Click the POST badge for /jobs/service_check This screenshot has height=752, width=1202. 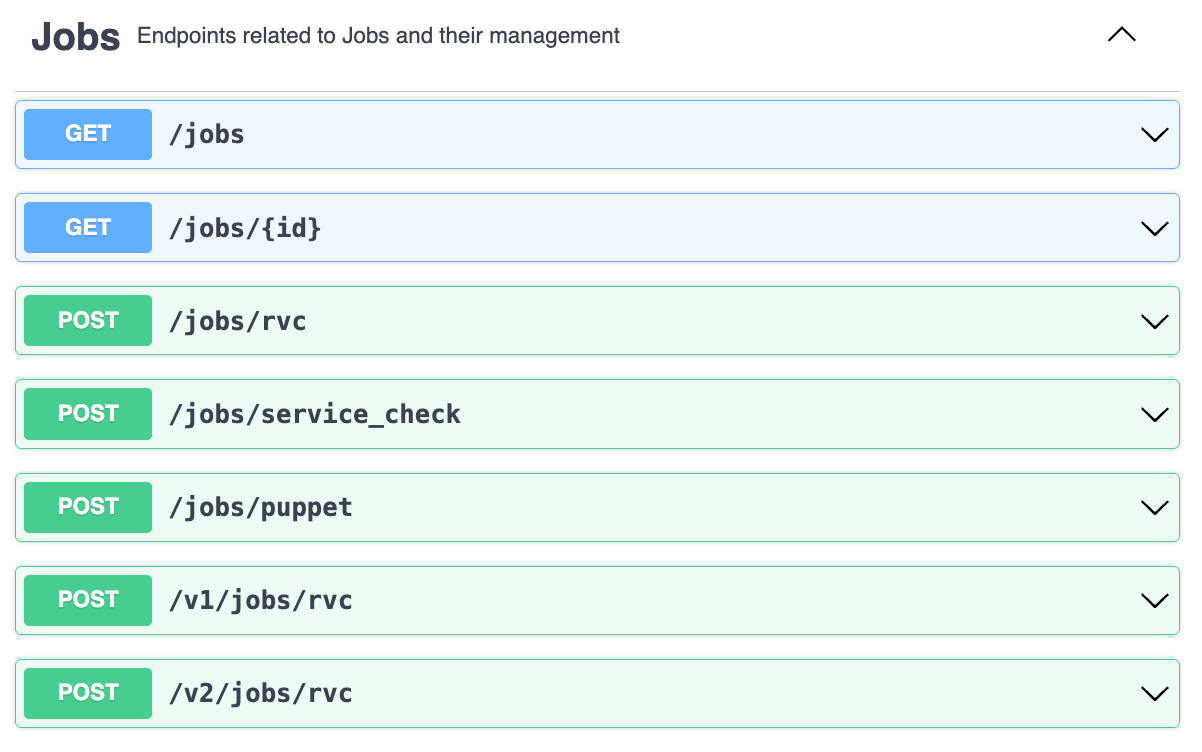pos(88,414)
